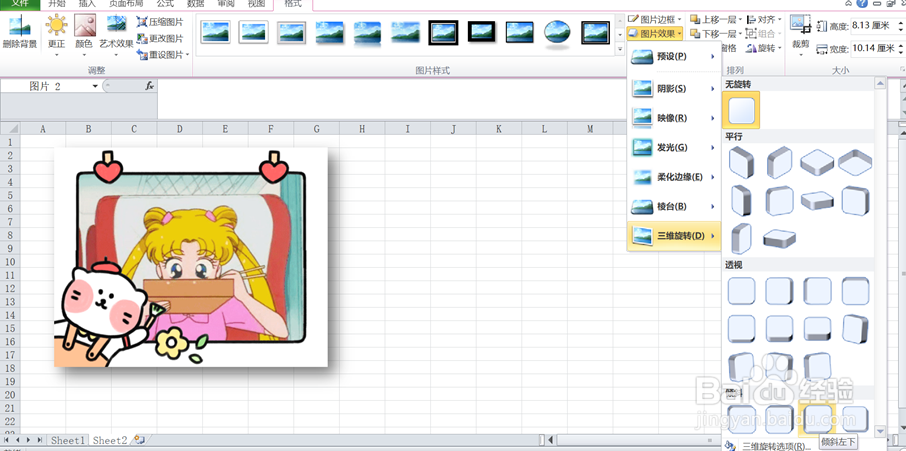
Task: Switch to the Sheet1 worksheet tab
Action: point(68,441)
